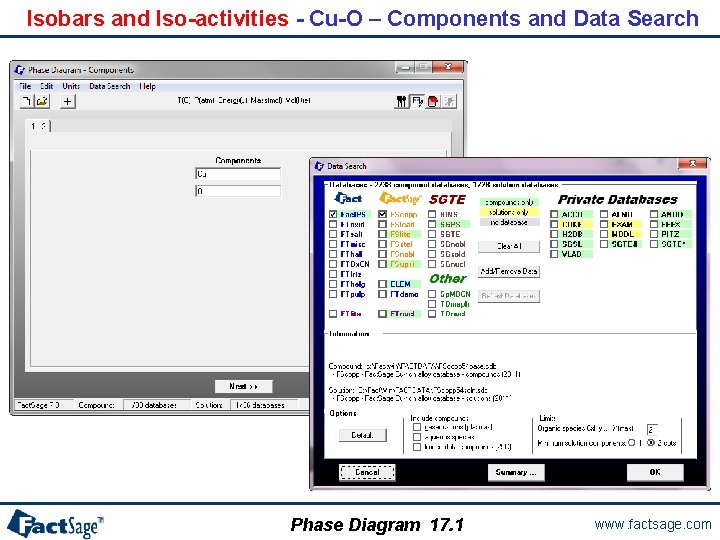Check the ELEM database box
Viewport: 720px width, 540px height.
pyautogui.click(x=382, y=284)
